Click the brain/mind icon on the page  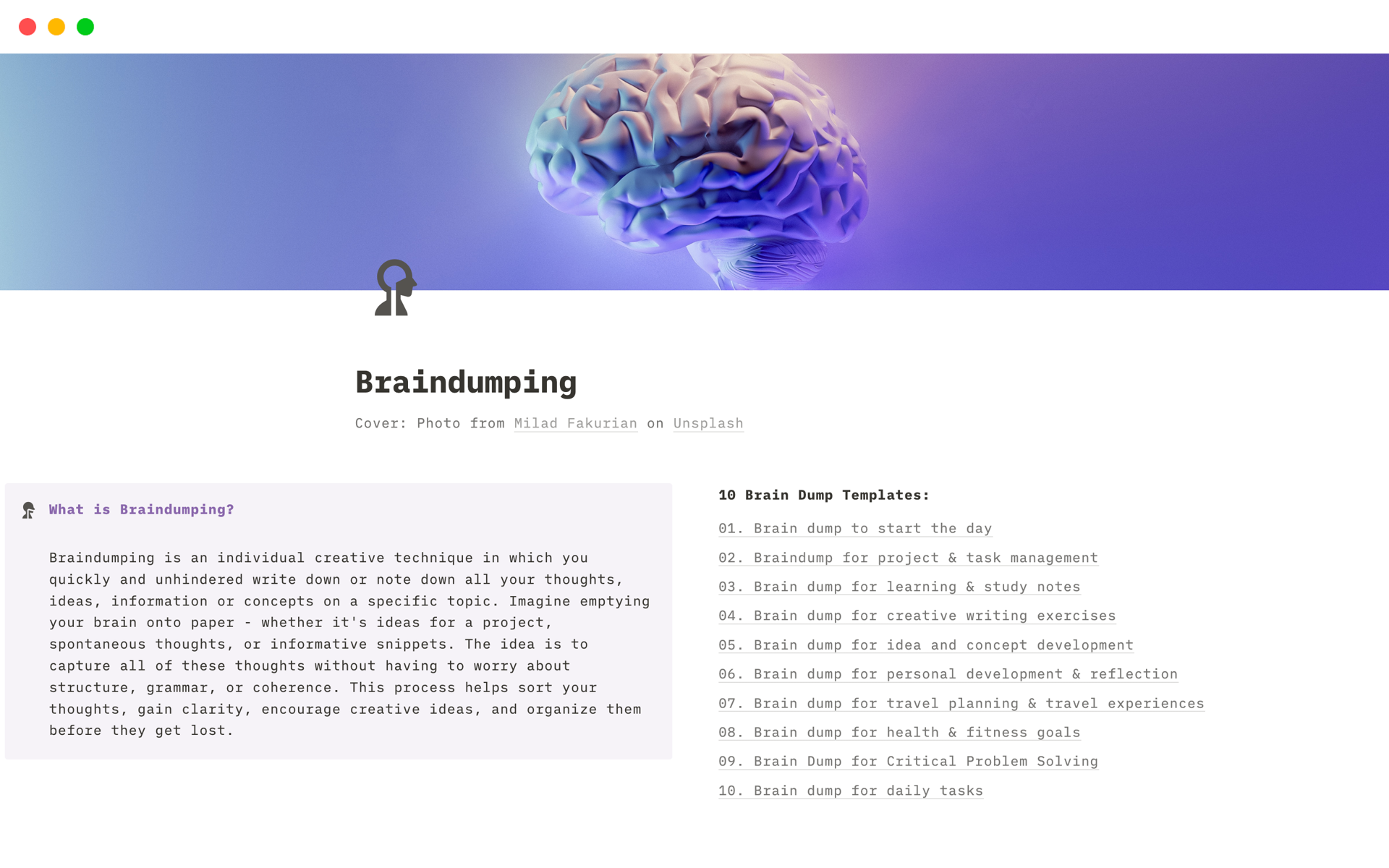395,289
